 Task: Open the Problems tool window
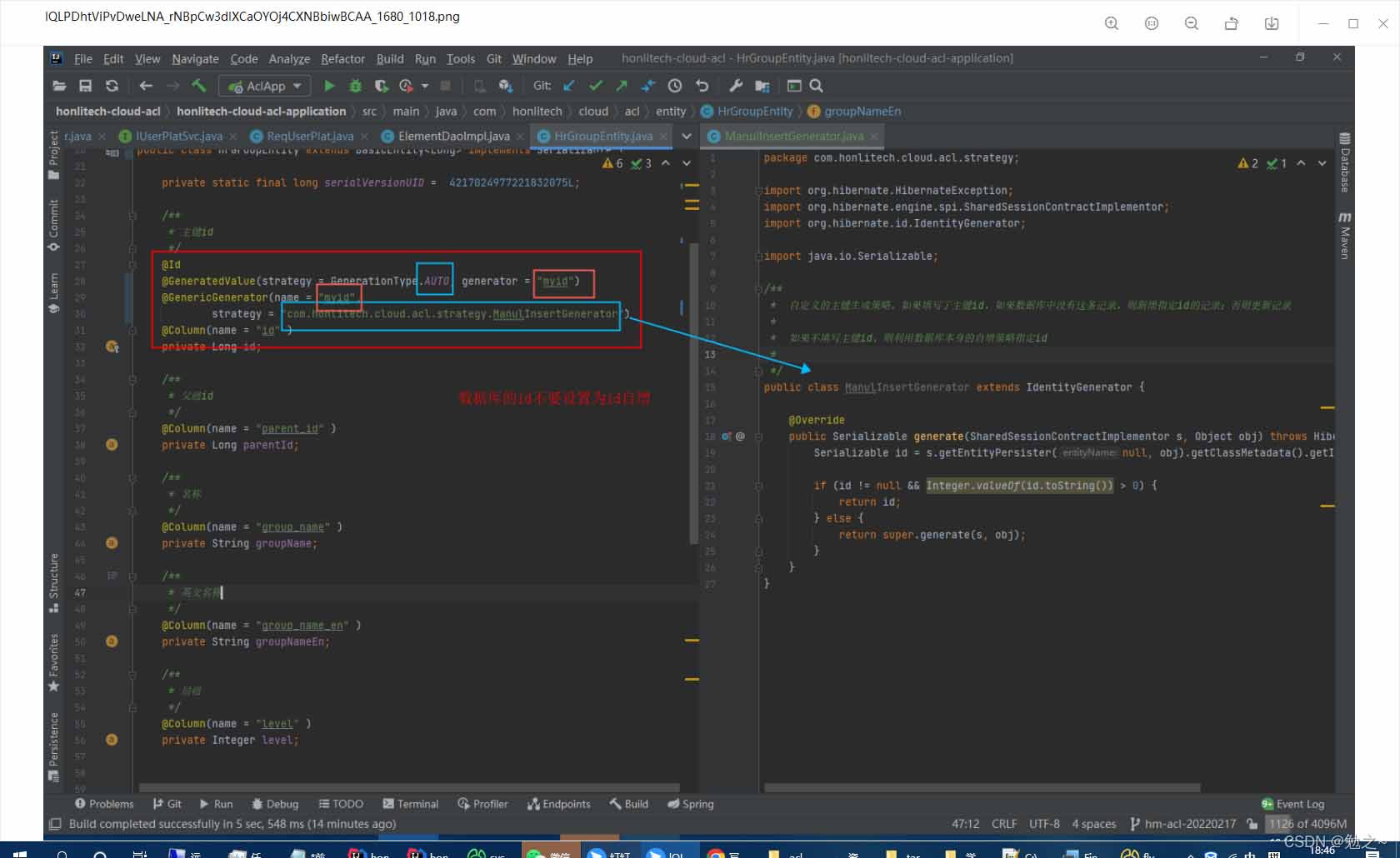click(104, 804)
